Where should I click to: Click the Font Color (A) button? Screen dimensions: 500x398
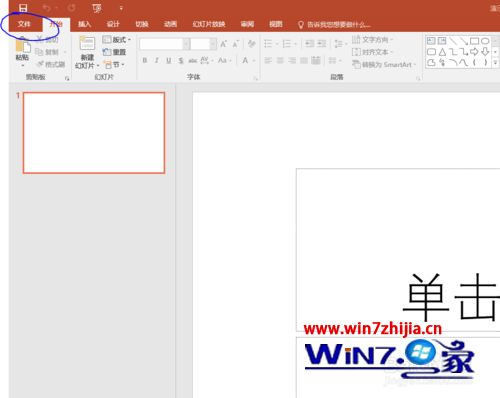[245, 60]
